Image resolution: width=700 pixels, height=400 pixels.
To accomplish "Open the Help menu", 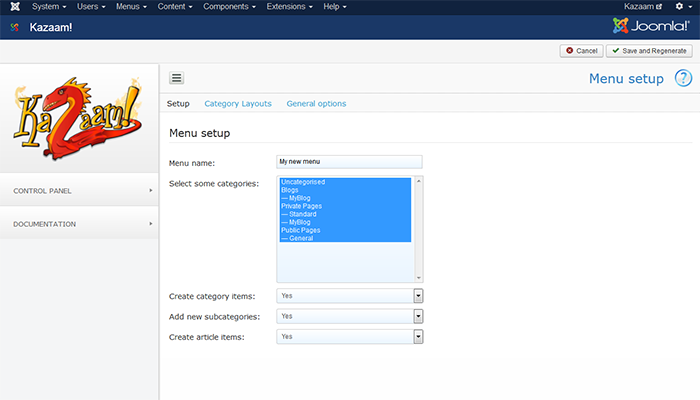I will [335, 6].
